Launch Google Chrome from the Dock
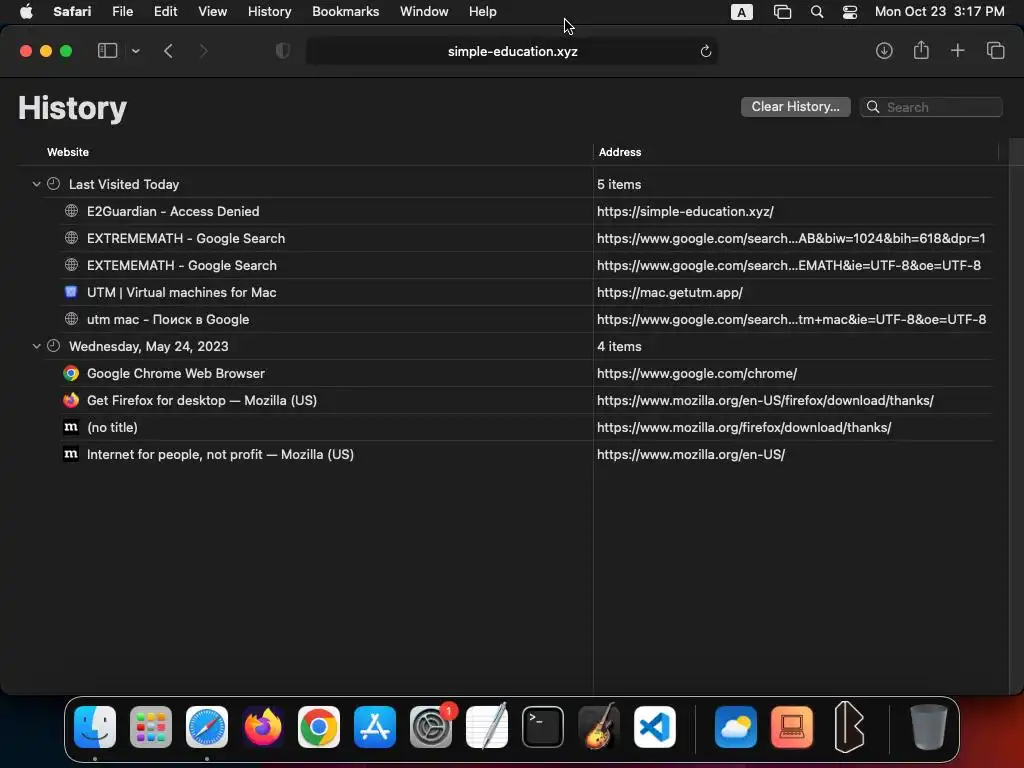1024x768 pixels. [x=319, y=727]
